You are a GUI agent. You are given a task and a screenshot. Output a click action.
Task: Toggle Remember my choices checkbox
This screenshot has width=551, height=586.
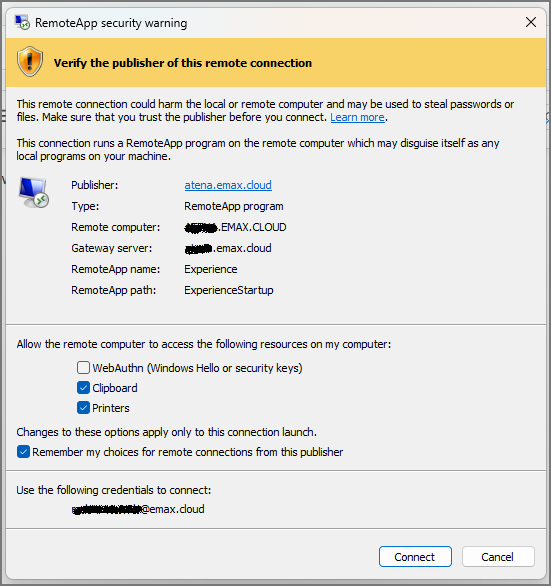[x=23, y=452]
